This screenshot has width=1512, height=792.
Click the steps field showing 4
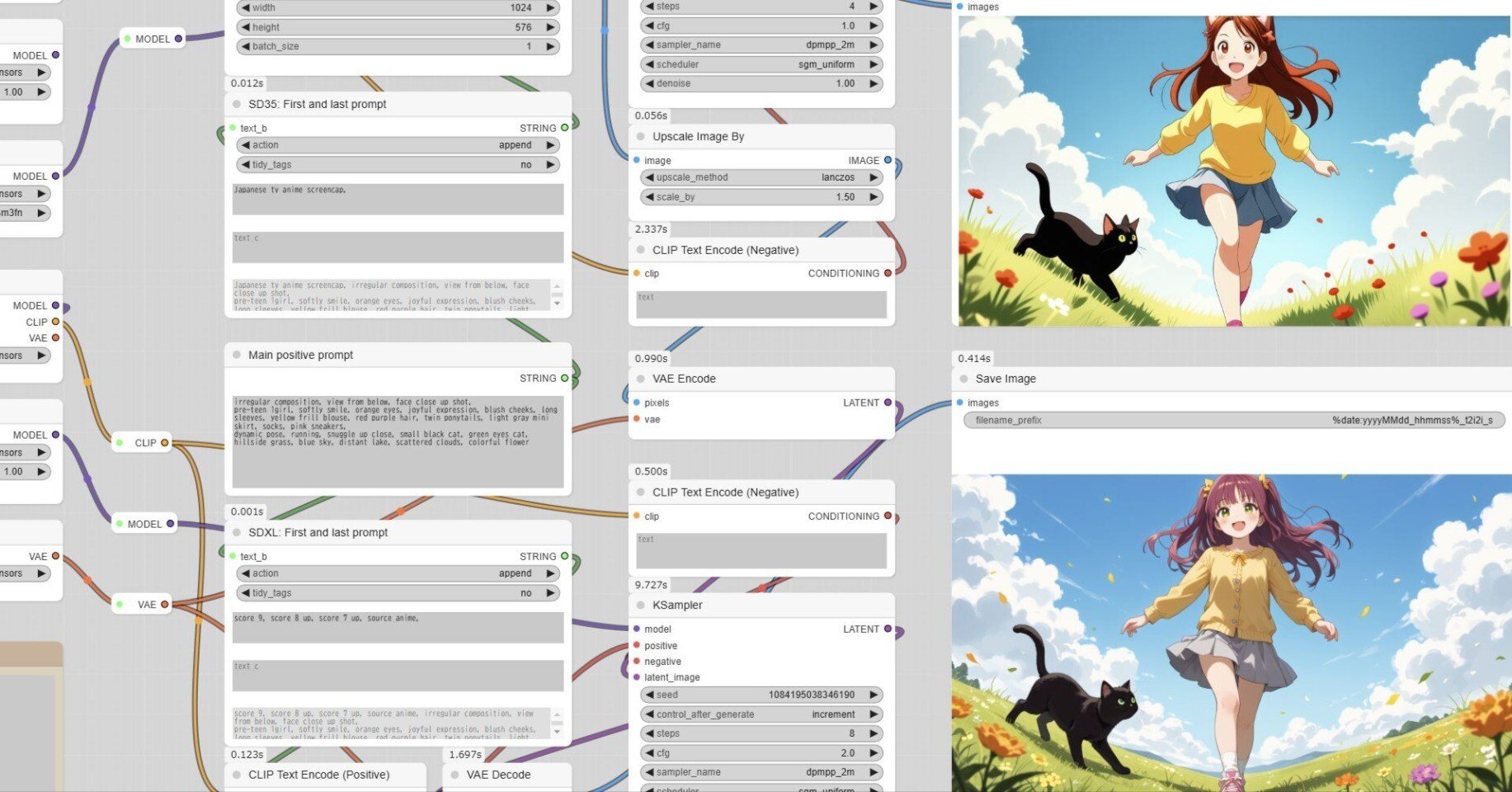point(761,7)
